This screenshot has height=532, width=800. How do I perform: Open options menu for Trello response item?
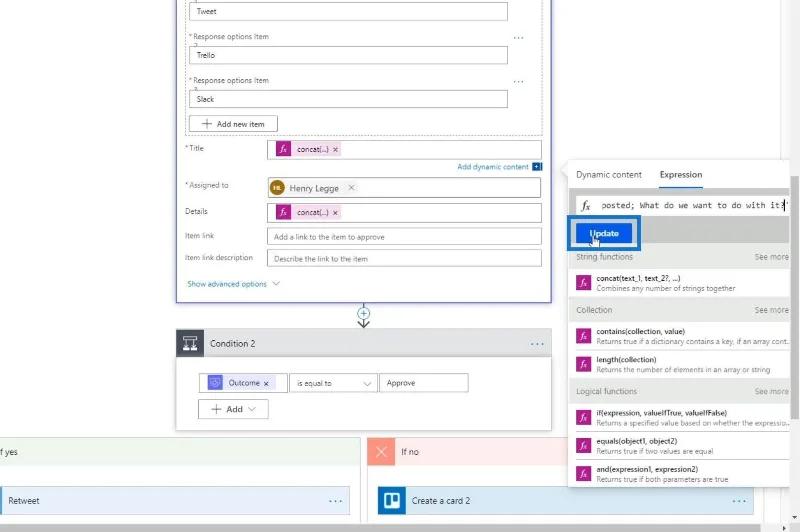[518, 38]
